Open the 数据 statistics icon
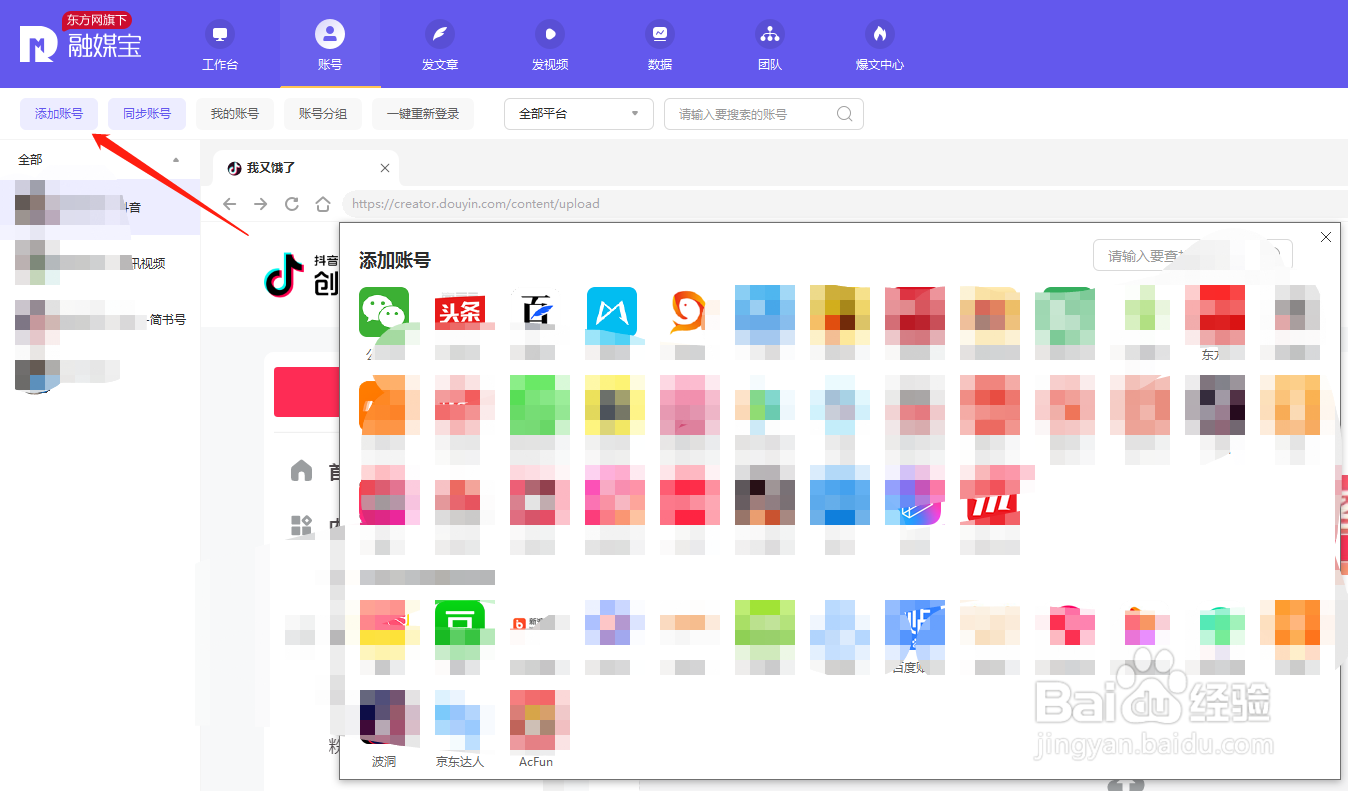 (x=660, y=34)
